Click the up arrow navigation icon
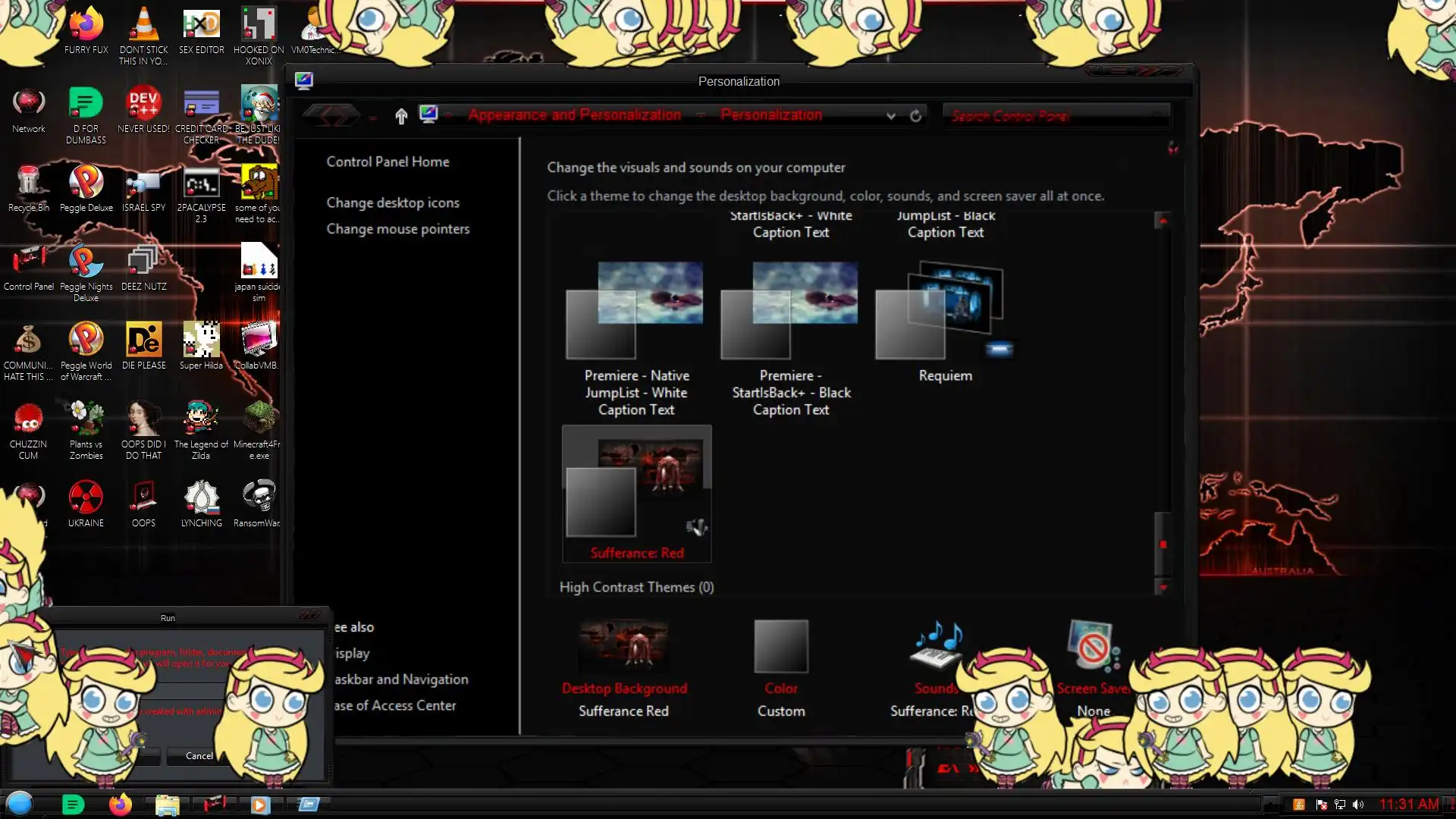Viewport: 1456px width, 819px height. click(x=401, y=116)
